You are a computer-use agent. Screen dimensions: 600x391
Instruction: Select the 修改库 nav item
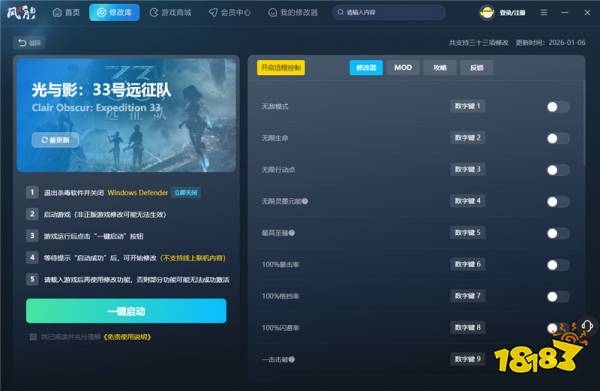click(114, 13)
